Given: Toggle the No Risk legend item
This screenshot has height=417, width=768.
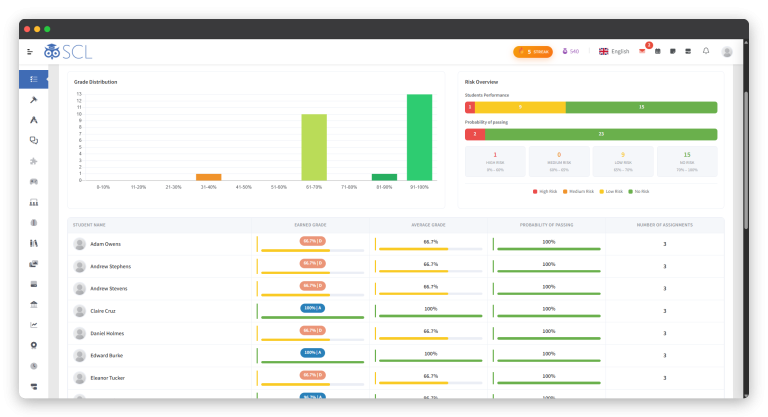Looking at the screenshot, I should click(x=639, y=192).
